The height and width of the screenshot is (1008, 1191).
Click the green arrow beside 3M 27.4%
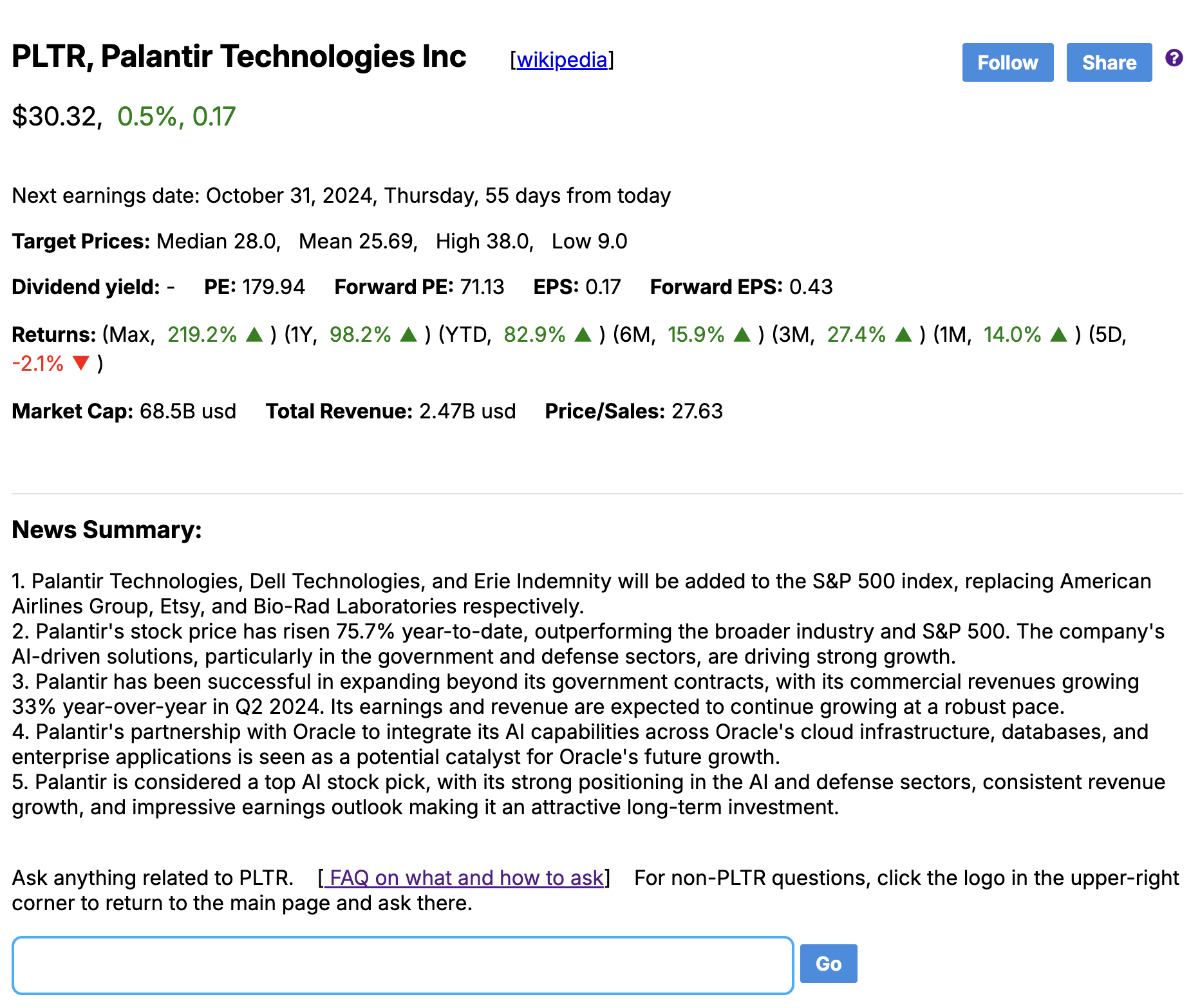click(903, 335)
